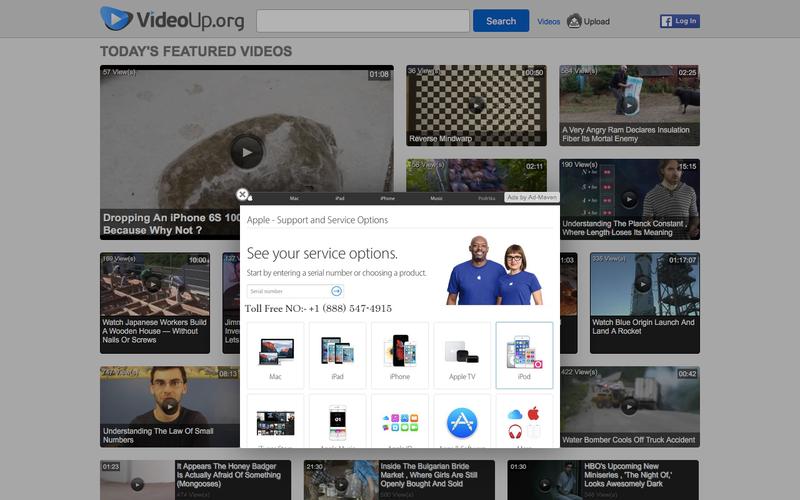This screenshot has width=800, height=500.
Task: Play the Very Angry Ram video
Action: click(630, 105)
